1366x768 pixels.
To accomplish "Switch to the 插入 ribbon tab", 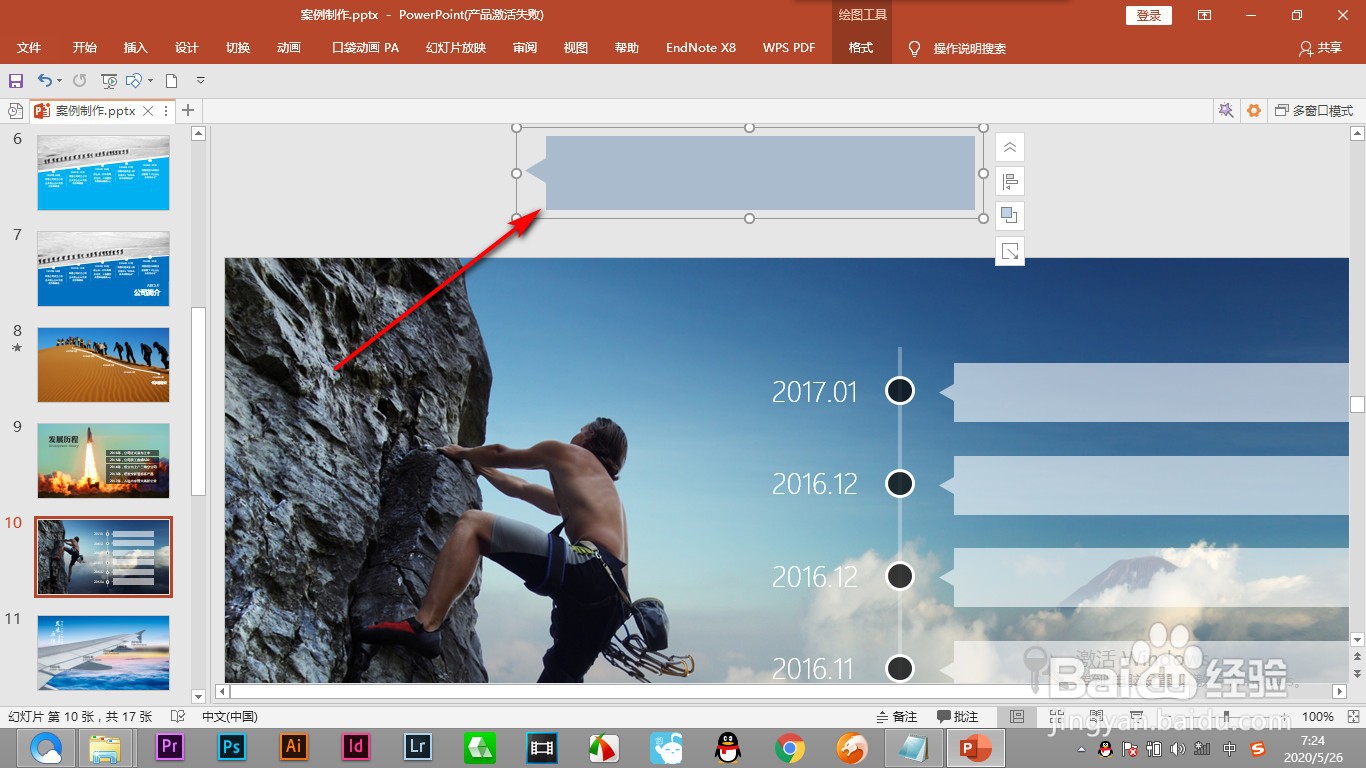I will (136, 48).
